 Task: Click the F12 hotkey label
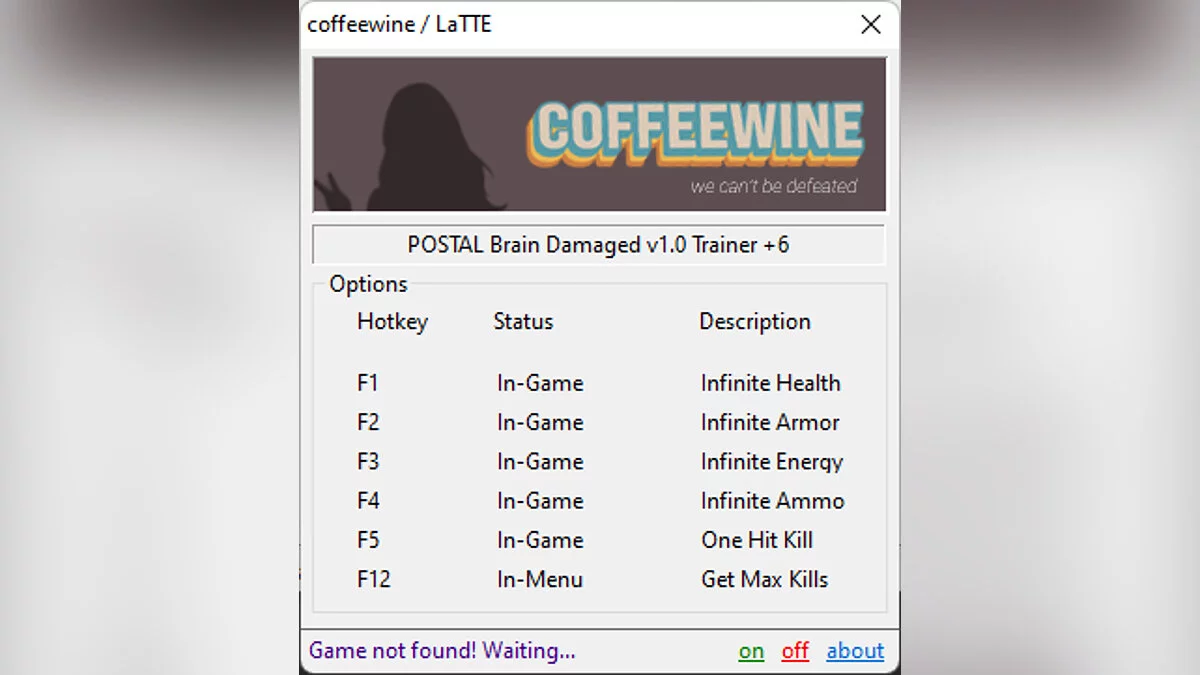tap(373, 579)
